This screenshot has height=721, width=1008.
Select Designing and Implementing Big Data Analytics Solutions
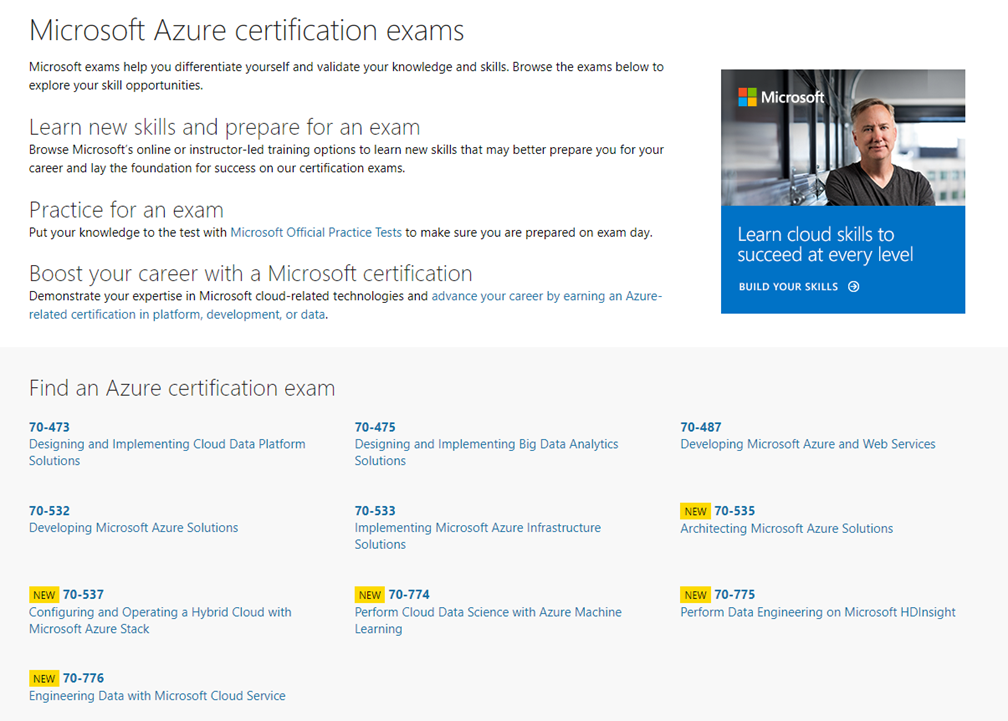tap(487, 452)
